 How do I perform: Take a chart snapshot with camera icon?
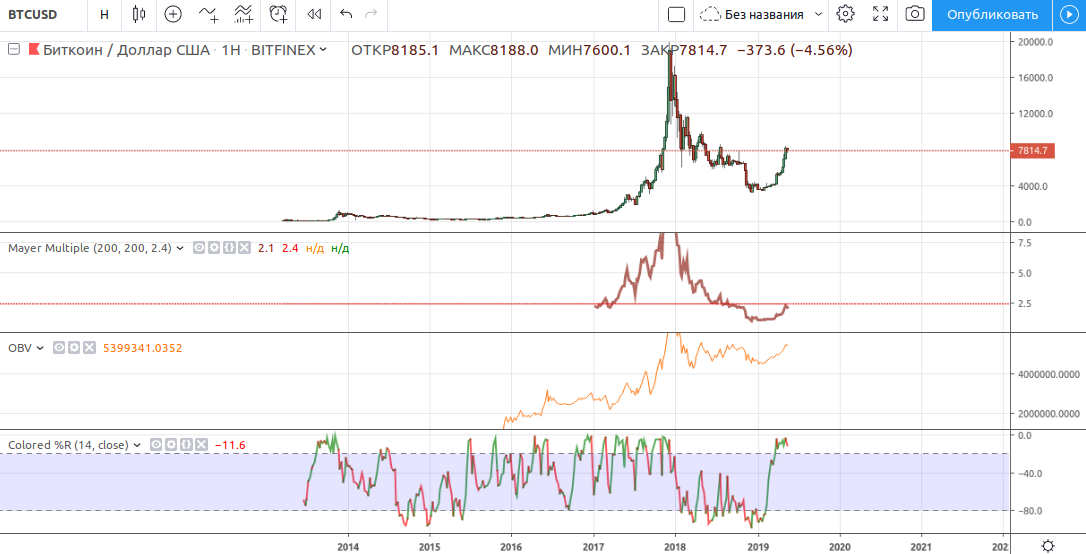pos(914,14)
